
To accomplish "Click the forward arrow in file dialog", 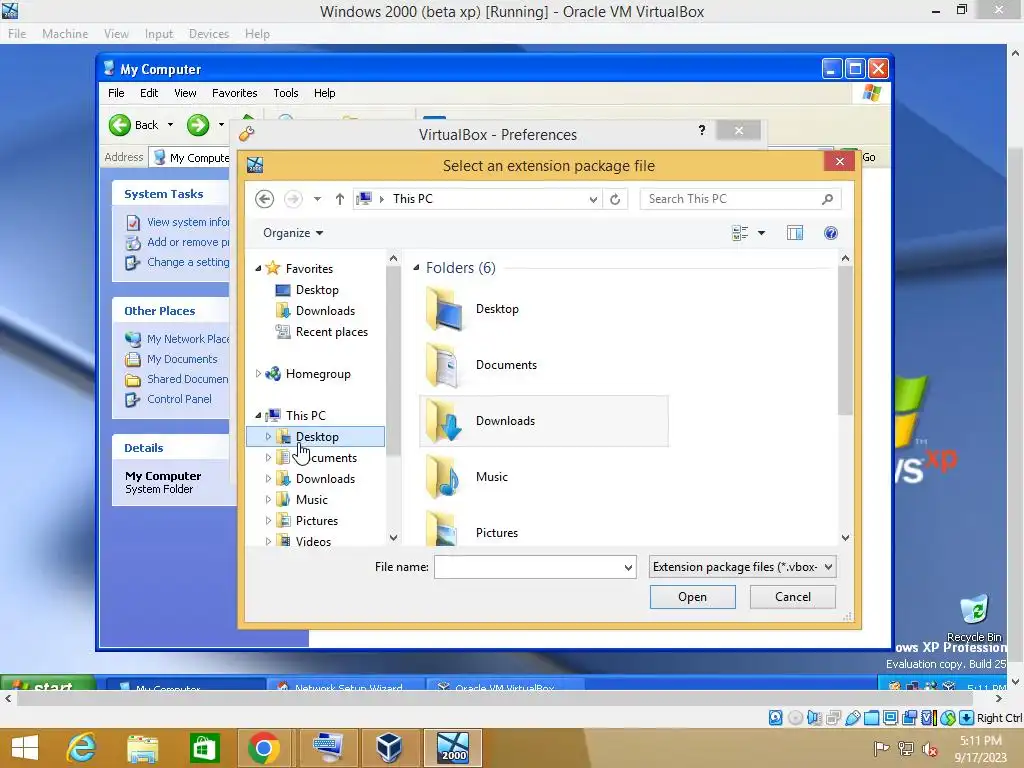I will pos(293,199).
